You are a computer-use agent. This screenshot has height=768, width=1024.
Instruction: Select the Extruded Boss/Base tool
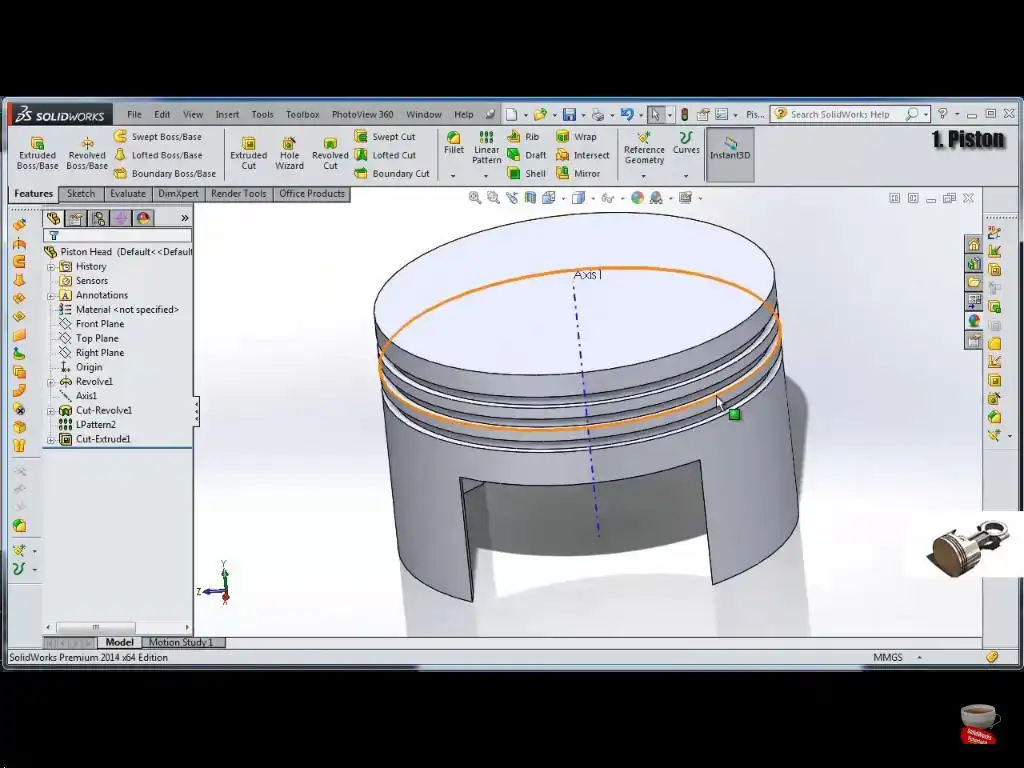pyautogui.click(x=37, y=153)
